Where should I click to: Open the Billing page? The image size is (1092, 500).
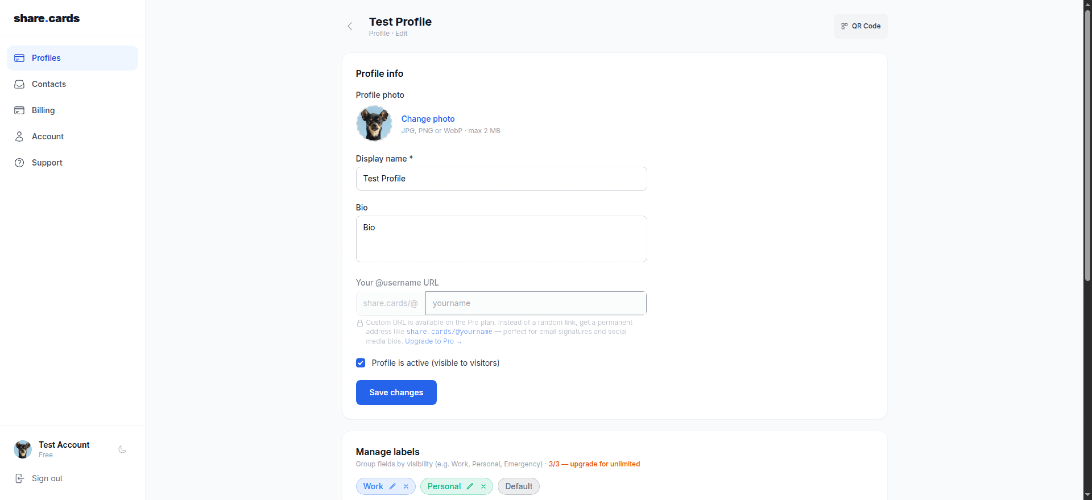coord(43,110)
